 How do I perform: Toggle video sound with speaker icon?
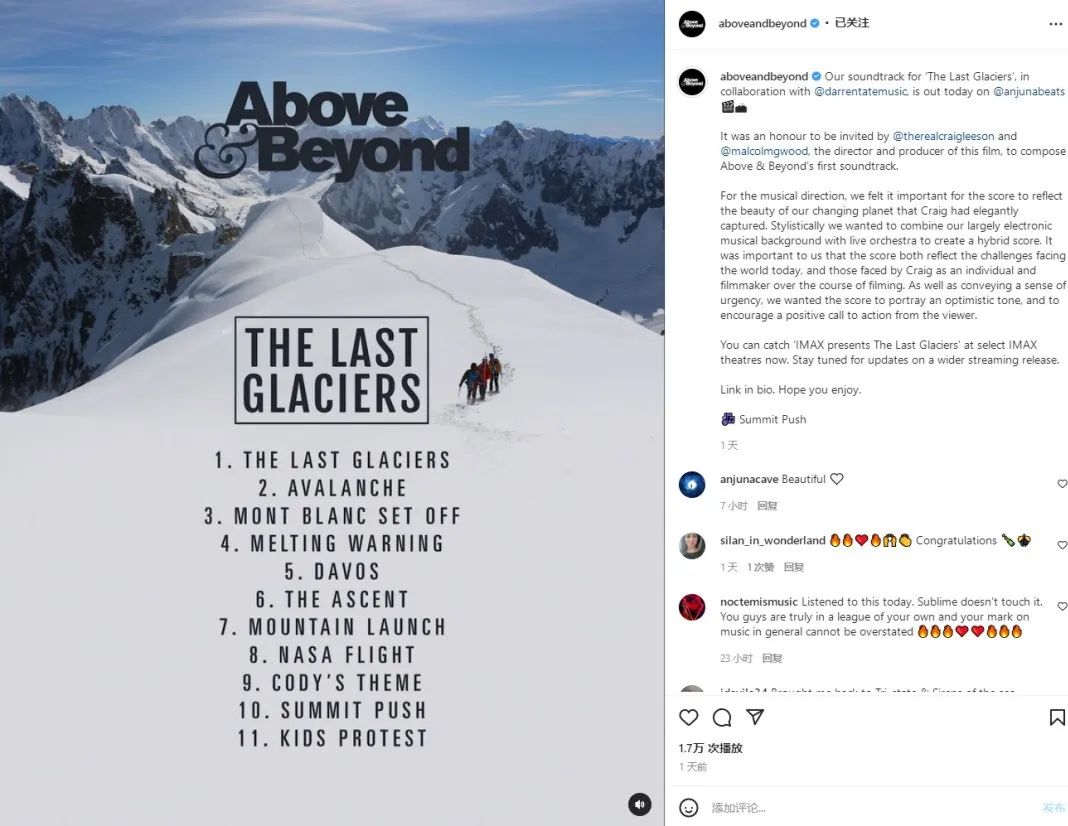pyautogui.click(x=640, y=804)
